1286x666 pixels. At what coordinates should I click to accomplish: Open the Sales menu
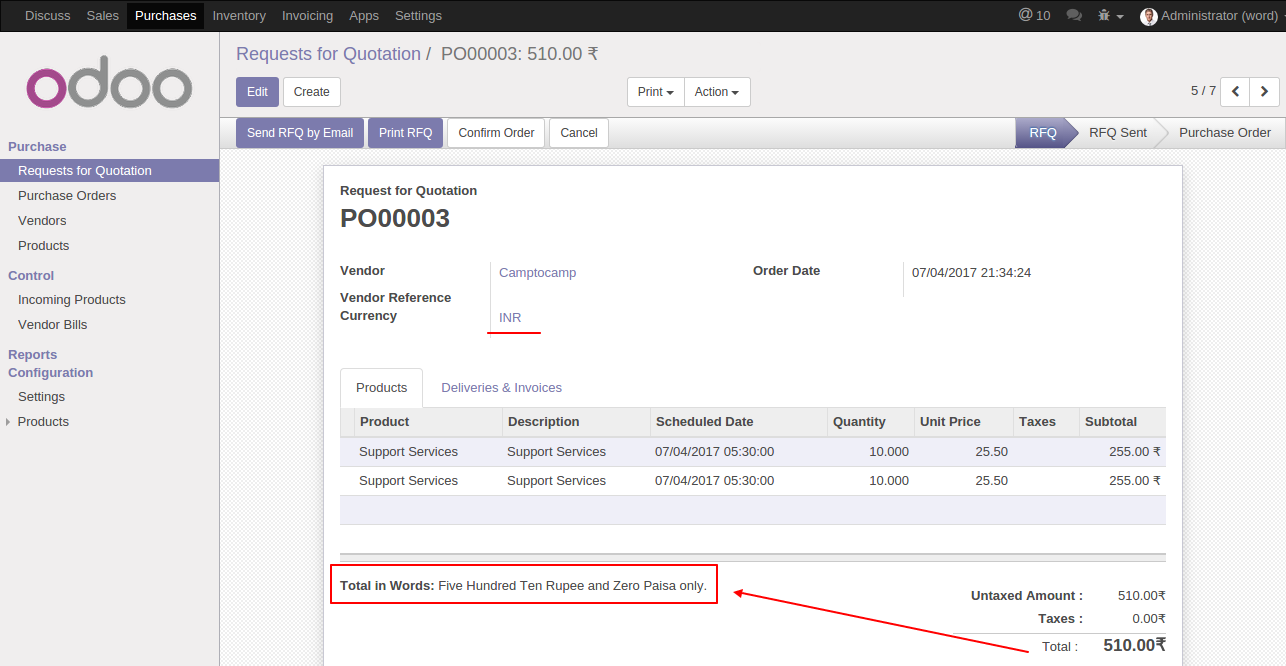103,16
